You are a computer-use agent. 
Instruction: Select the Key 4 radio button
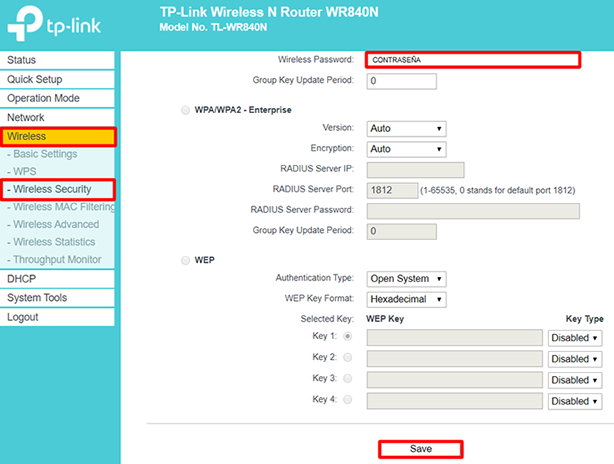click(x=347, y=400)
